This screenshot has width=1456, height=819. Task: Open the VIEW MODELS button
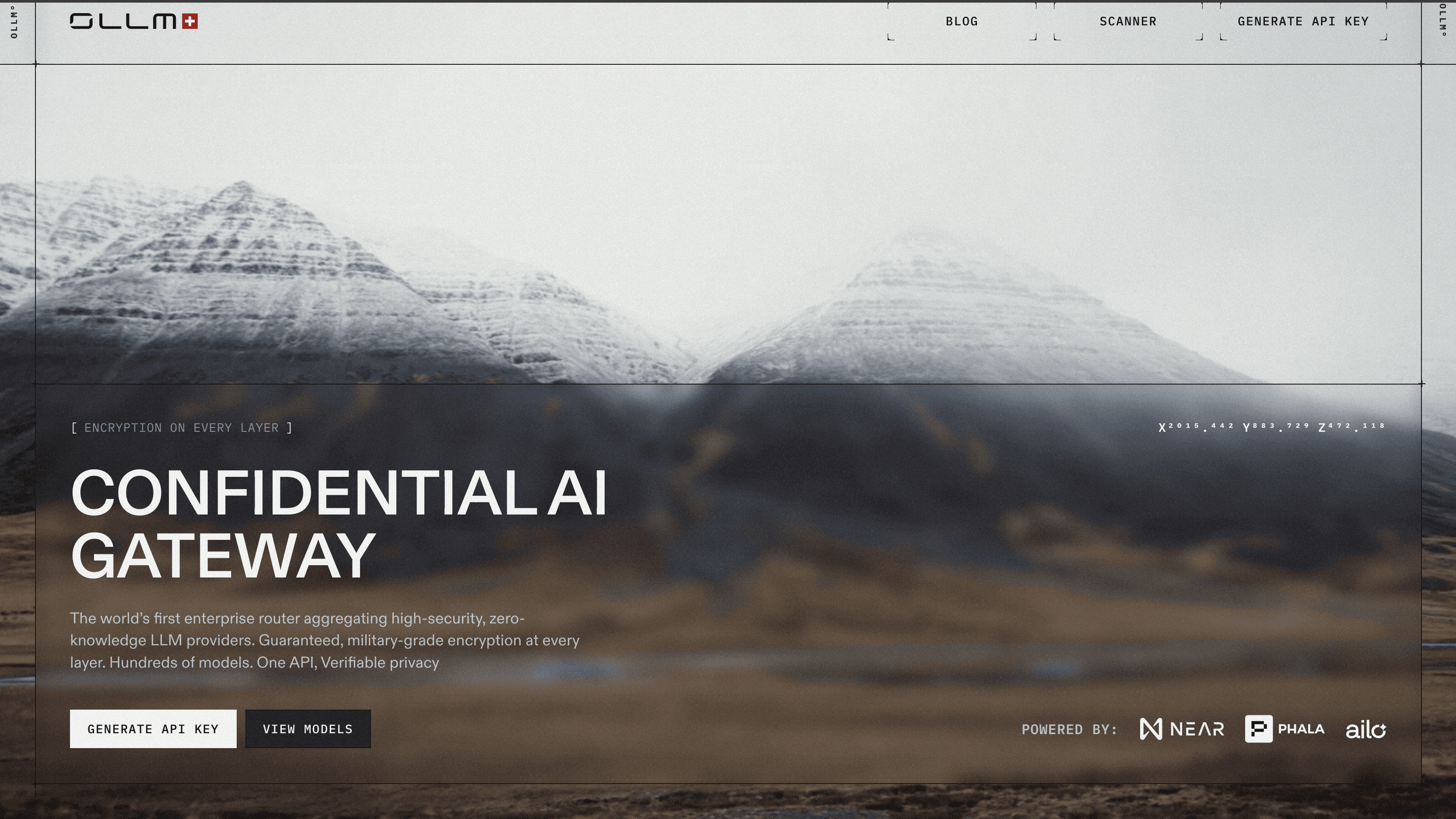308,728
